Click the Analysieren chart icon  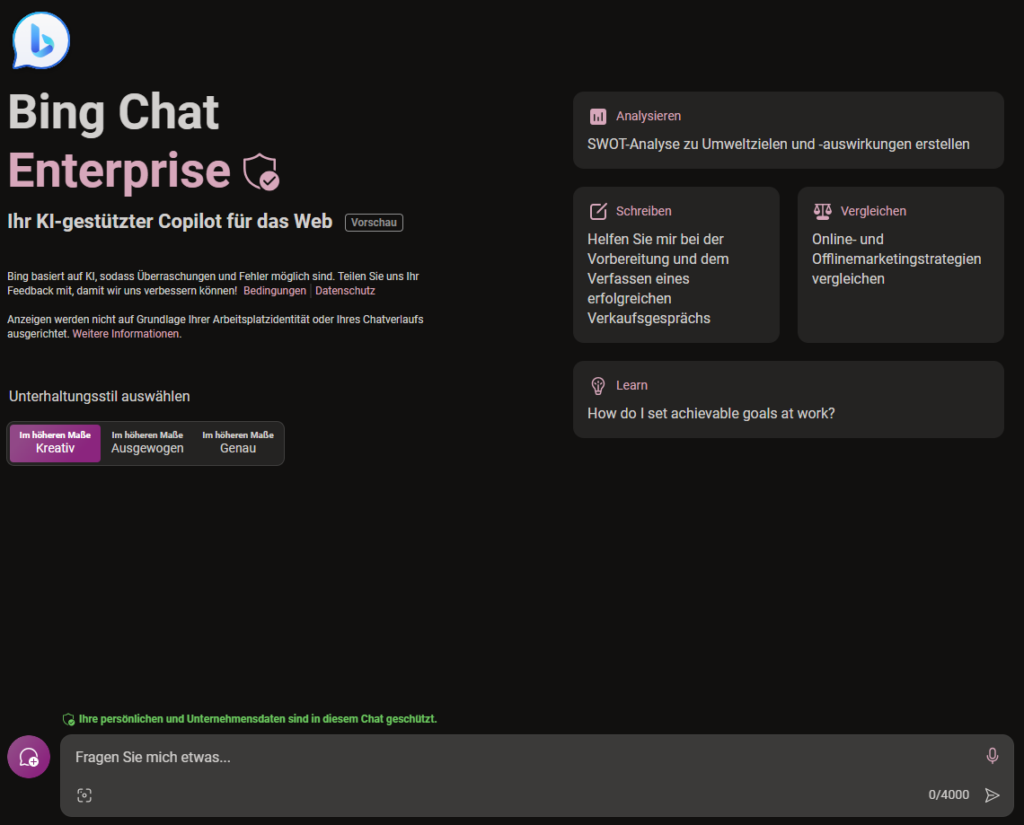tap(598, 116)
